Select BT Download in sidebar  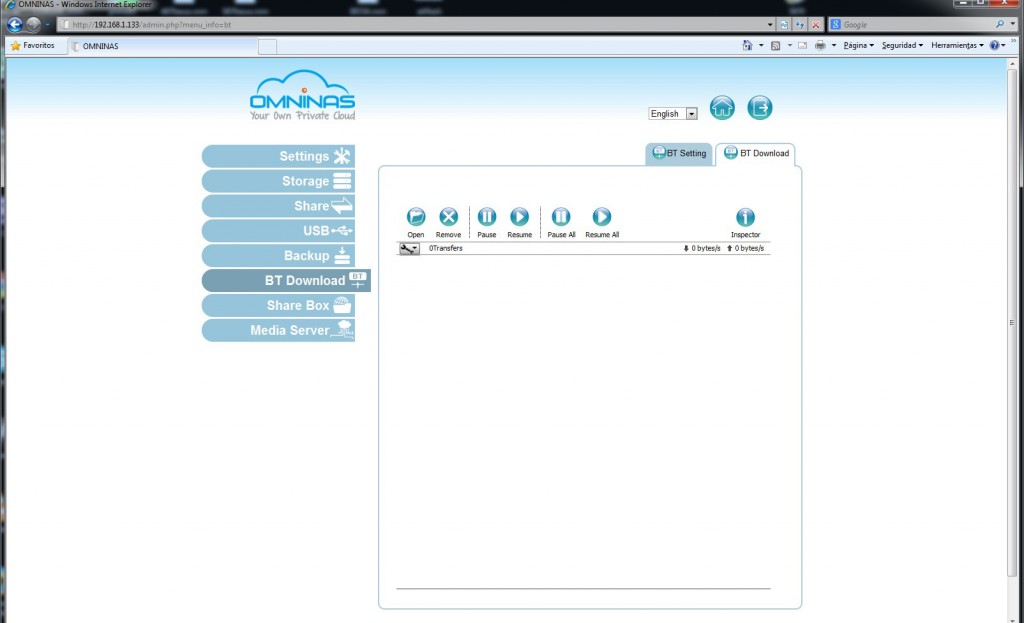[x=286, y=280]
